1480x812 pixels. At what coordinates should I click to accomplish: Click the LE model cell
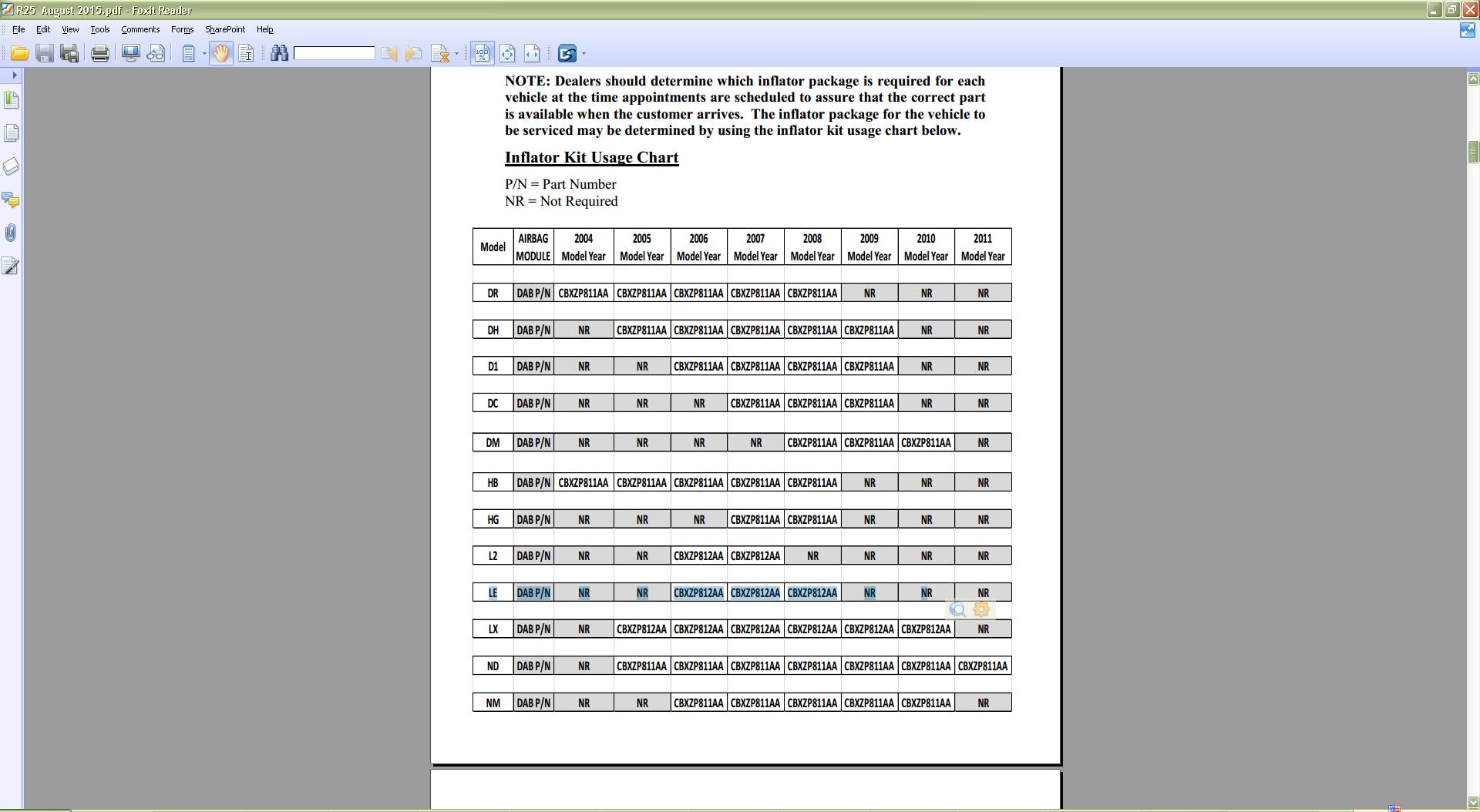pyautogui.click(x=493, y=592)
